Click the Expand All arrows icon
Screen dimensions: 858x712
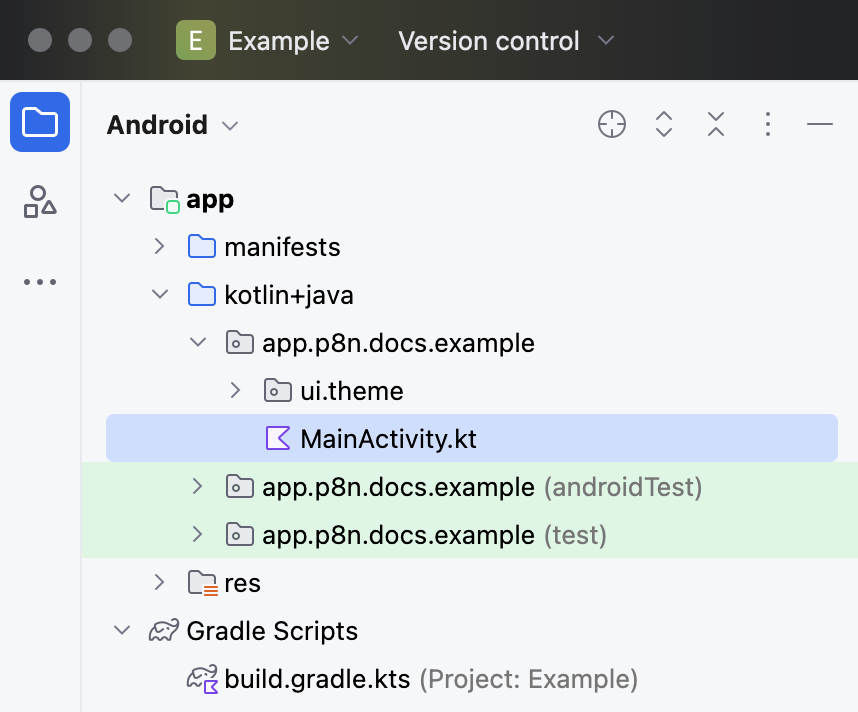pyautogui.click(x=664, y=124)
